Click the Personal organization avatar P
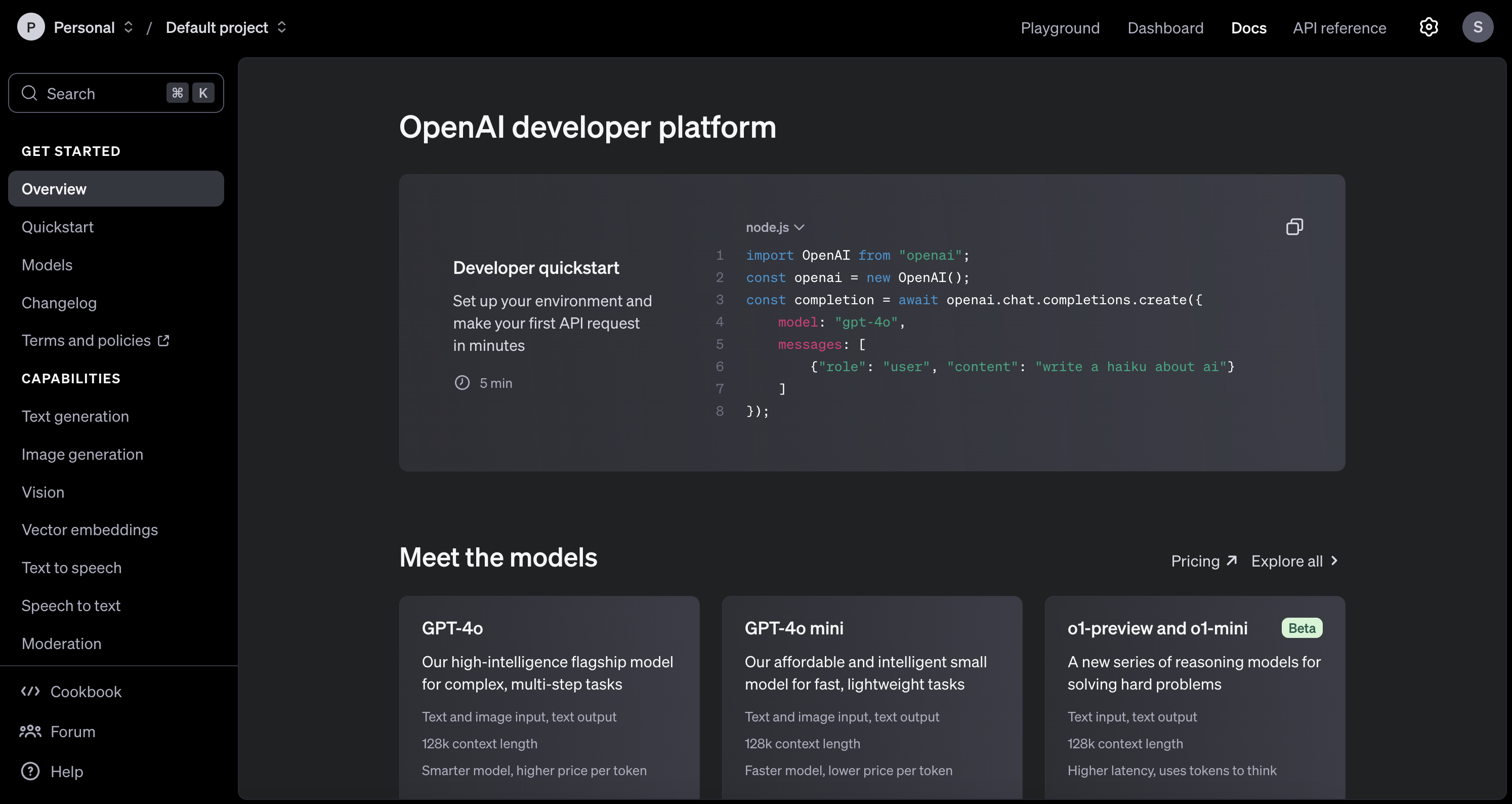 pyautogui.click(x=31, y=27)
